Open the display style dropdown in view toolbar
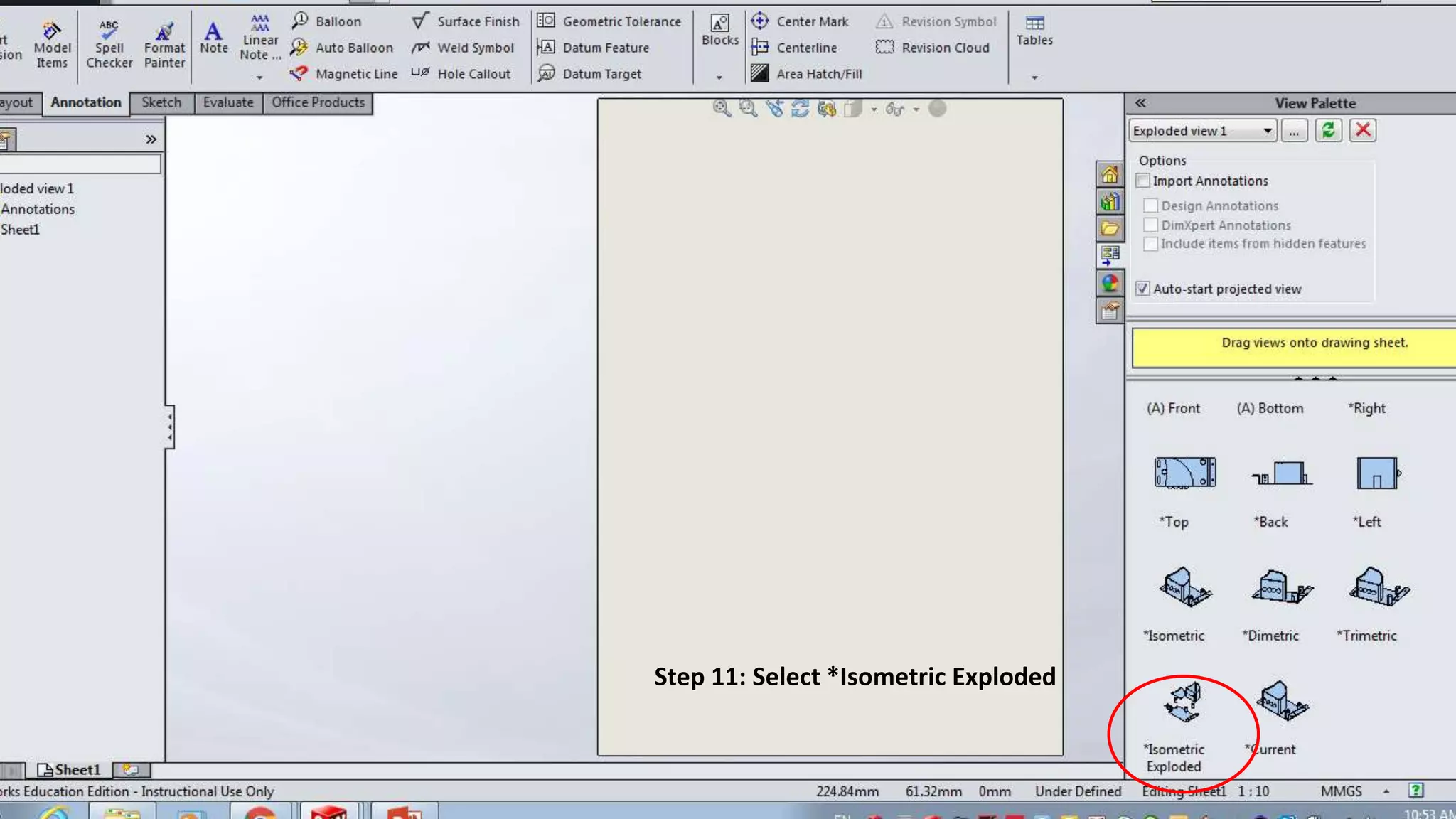Image resolution: width=1456 pixels, height=819 pixels. coord(874,109)
